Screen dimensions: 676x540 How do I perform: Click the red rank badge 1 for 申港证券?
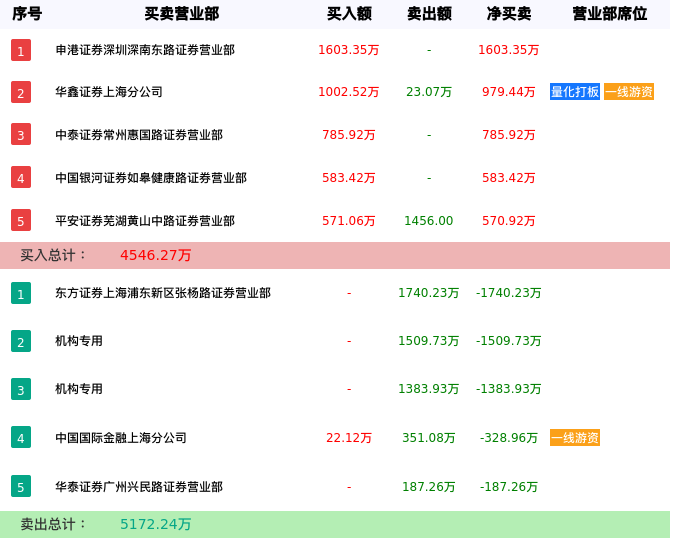(x=21, y=50)
